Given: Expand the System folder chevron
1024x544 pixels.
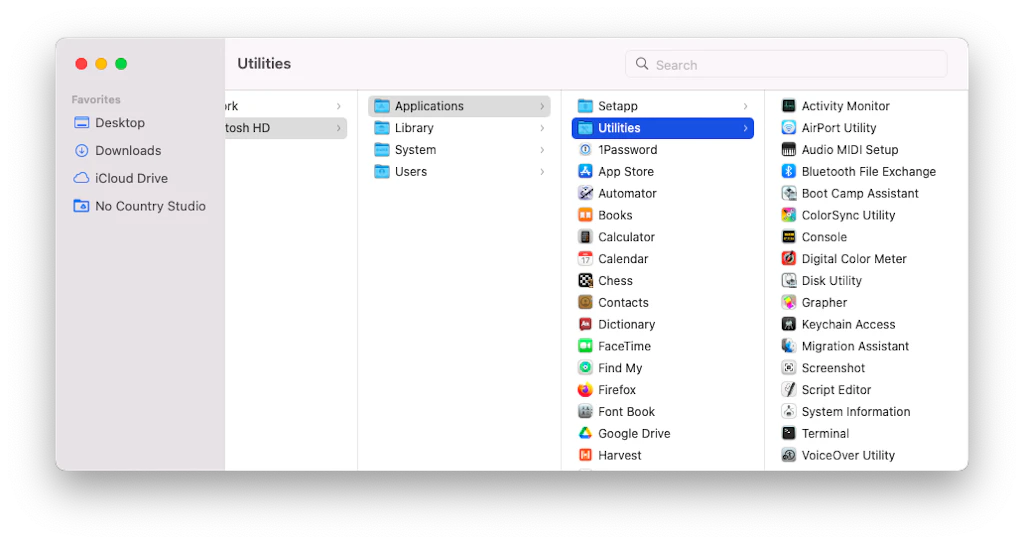Looking at the screenshot, I should (x=542, y=150).
